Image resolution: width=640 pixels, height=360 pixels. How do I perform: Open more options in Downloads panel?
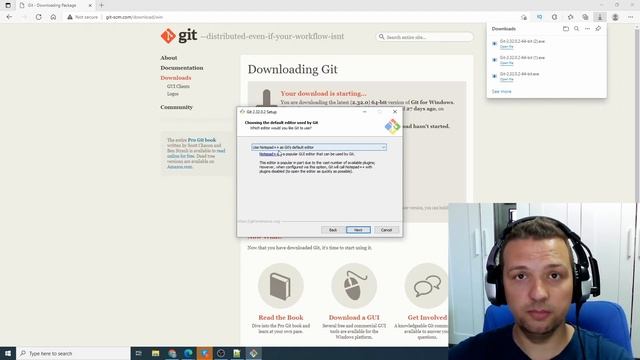pyautogui.click(x=587, y=29)
